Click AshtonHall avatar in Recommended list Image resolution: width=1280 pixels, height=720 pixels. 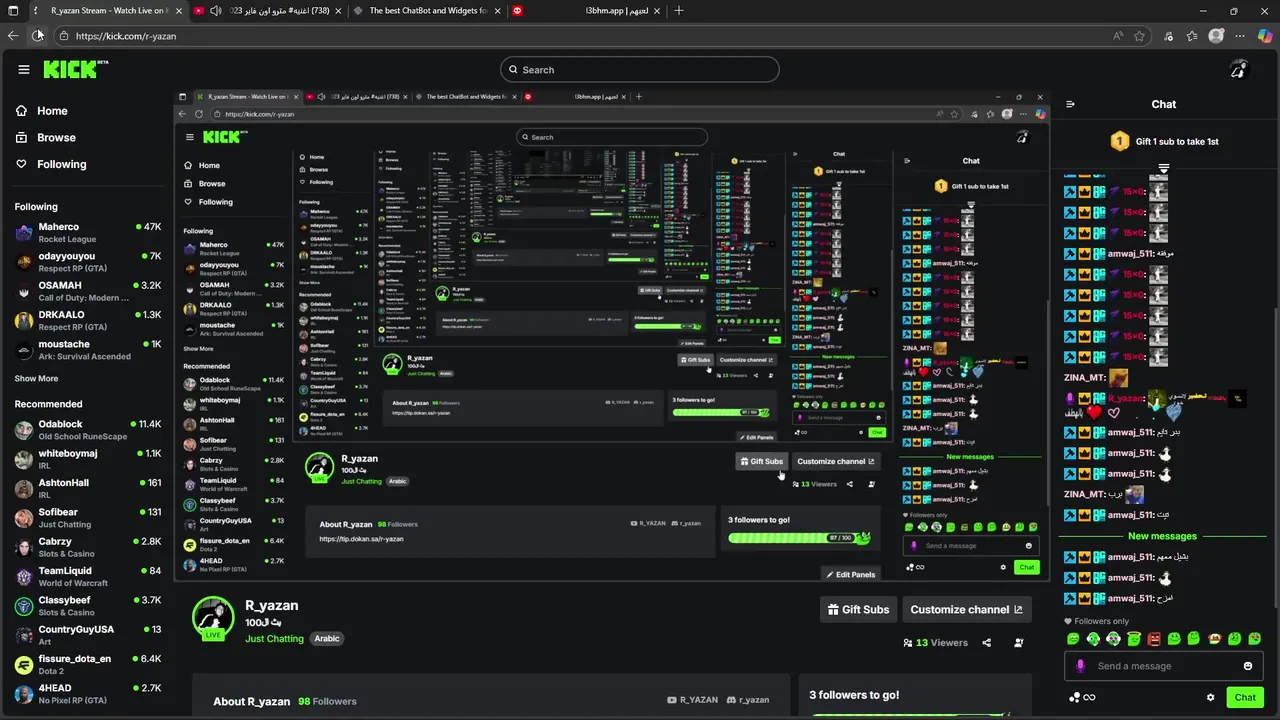point(24,488)
